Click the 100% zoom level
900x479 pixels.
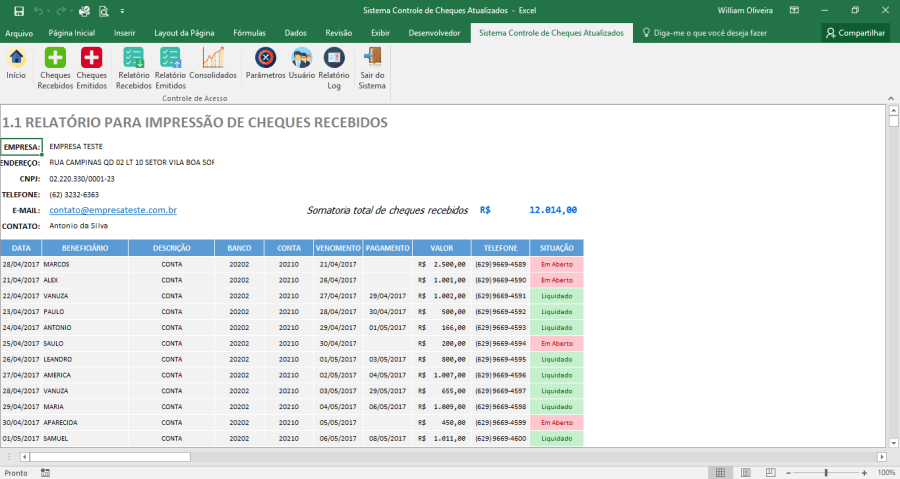click(x=886, y=473)
